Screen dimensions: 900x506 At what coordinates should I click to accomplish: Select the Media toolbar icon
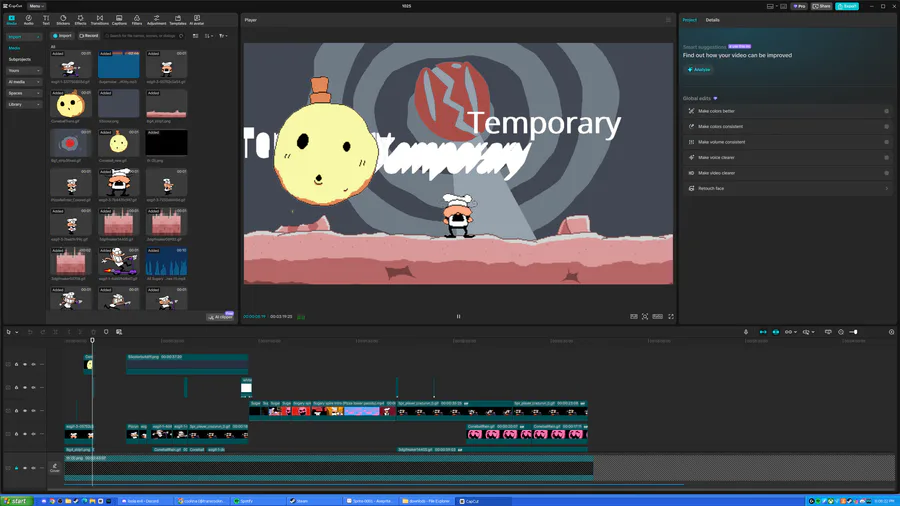pos(11,20)
